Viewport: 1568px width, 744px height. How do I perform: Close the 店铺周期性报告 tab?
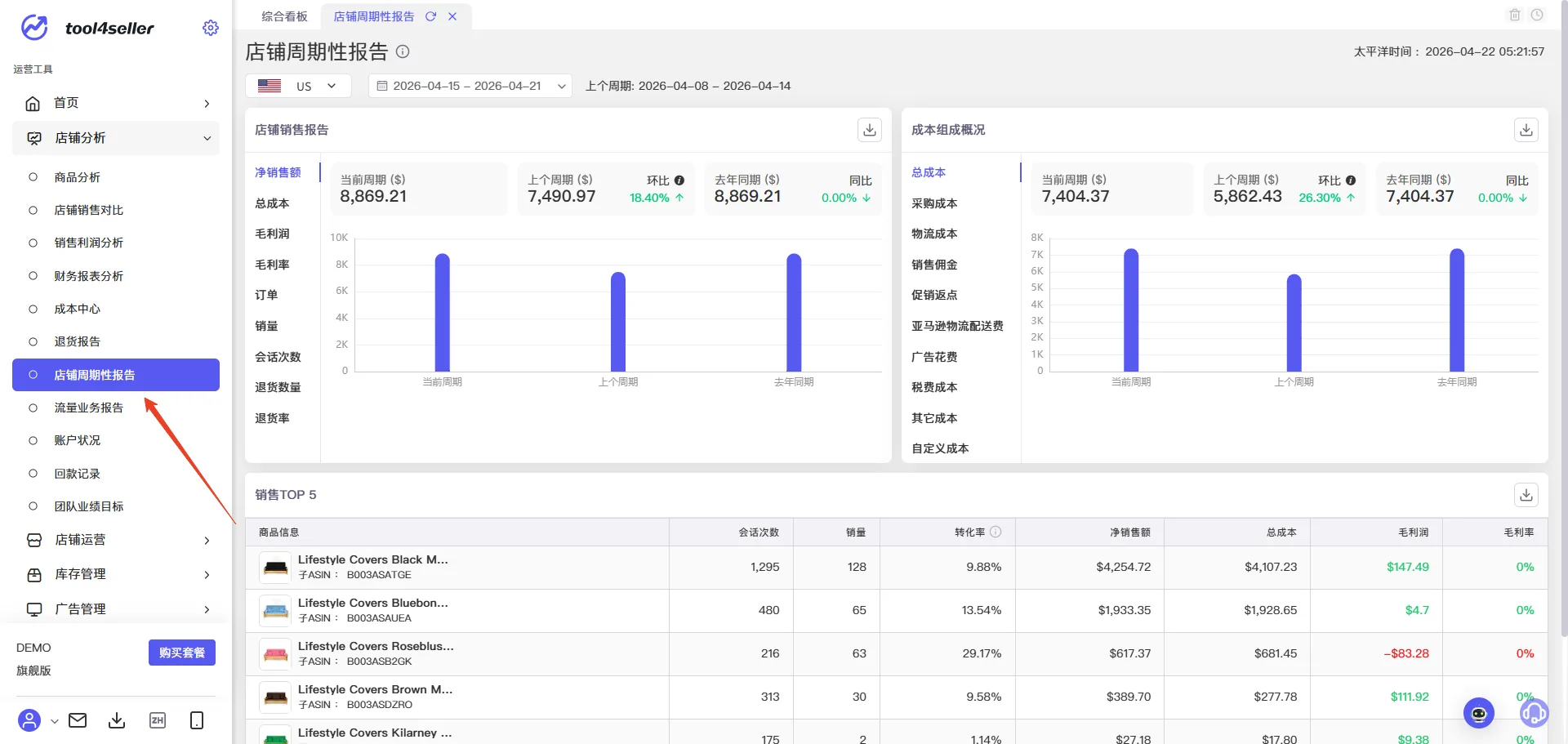pyautogui.click(x=452, y=16)
